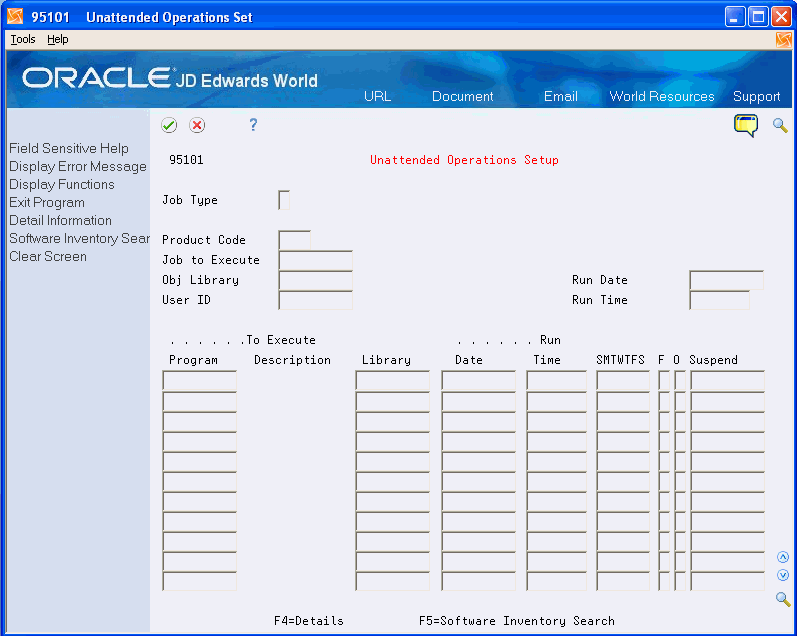Viewport: 797px width, 636px height.
Task: Open the Tools menu
Action: click(23, 40)
